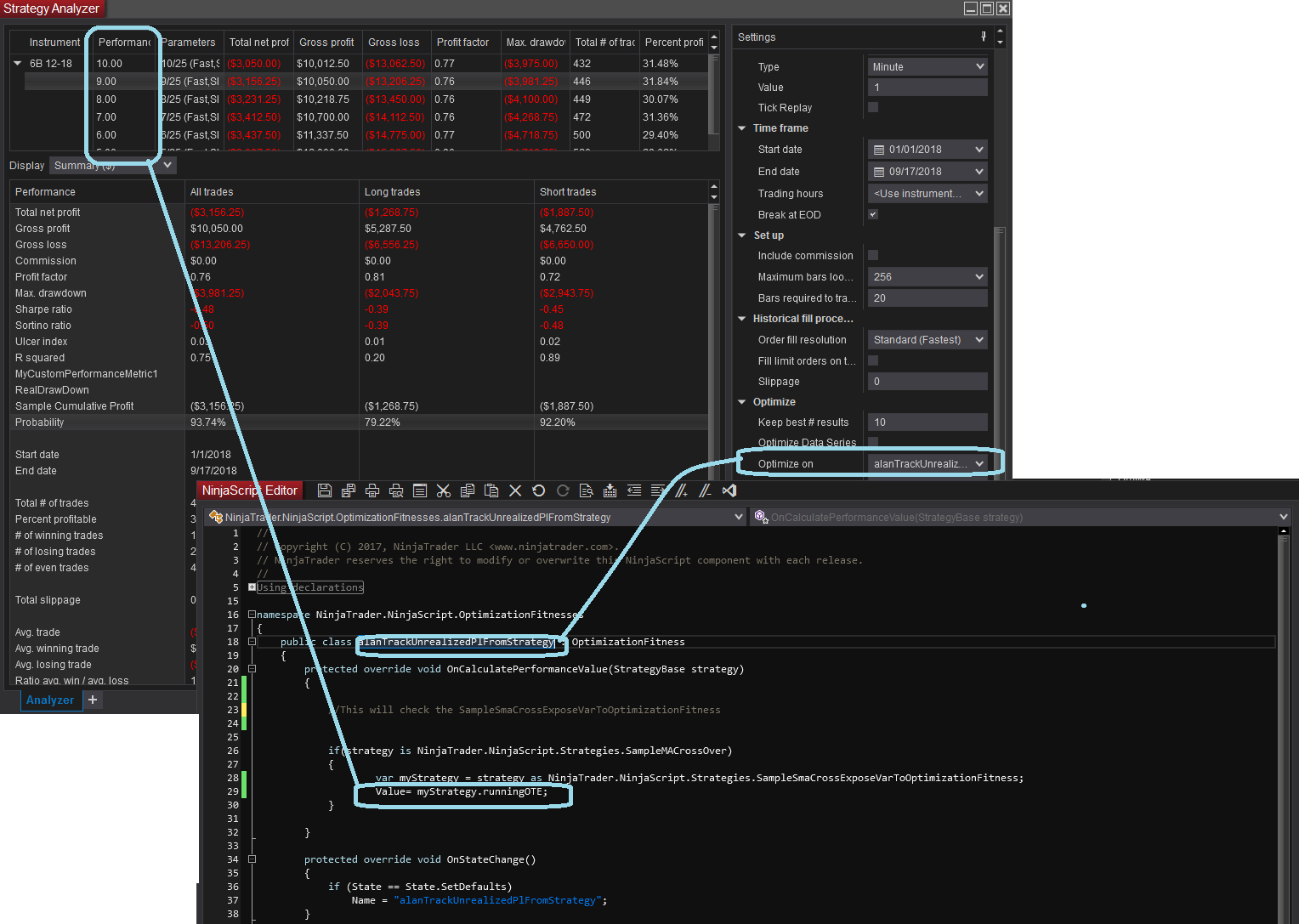1299x924 pixels.
Task: Cut selection with the scissors icon
Action: pos(444,490)
